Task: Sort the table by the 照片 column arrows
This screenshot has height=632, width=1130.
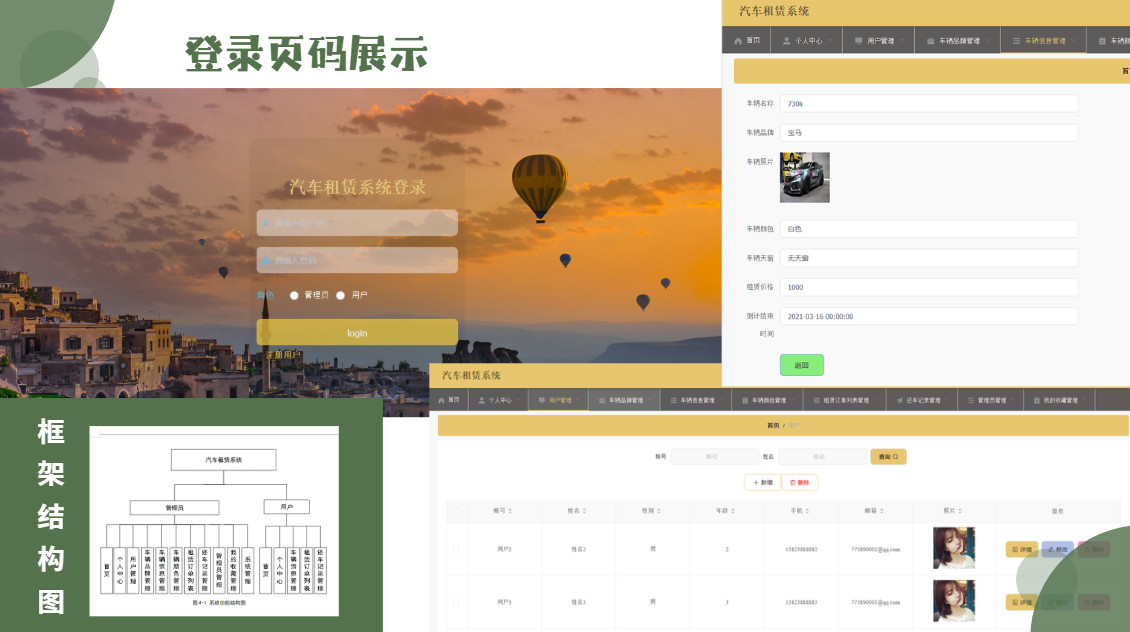Action: [960, 511]
